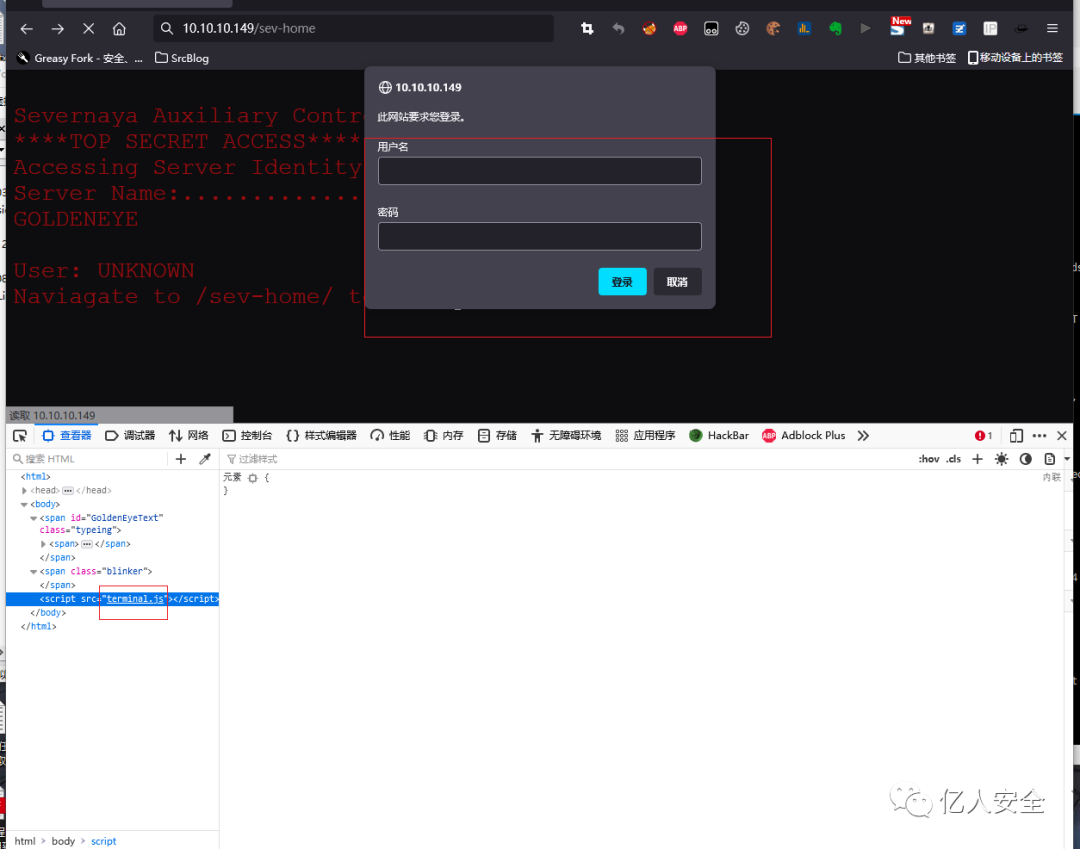
Task: Select the script breadcrumb at bottom
Action: tap(103, 841)
